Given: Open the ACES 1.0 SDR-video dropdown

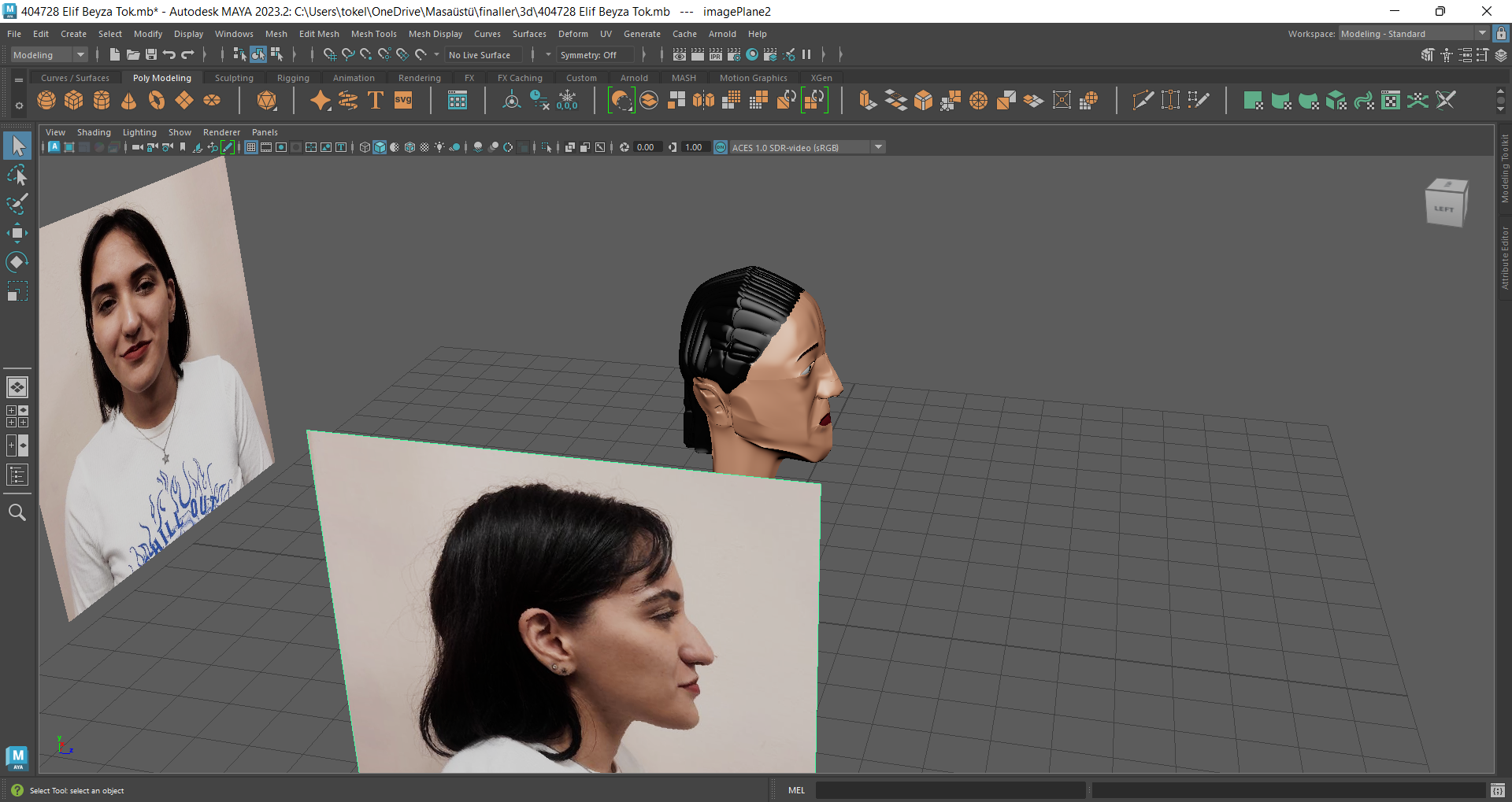Looking at the screenshot, I should pyautogui.click(x=878, y=147).
